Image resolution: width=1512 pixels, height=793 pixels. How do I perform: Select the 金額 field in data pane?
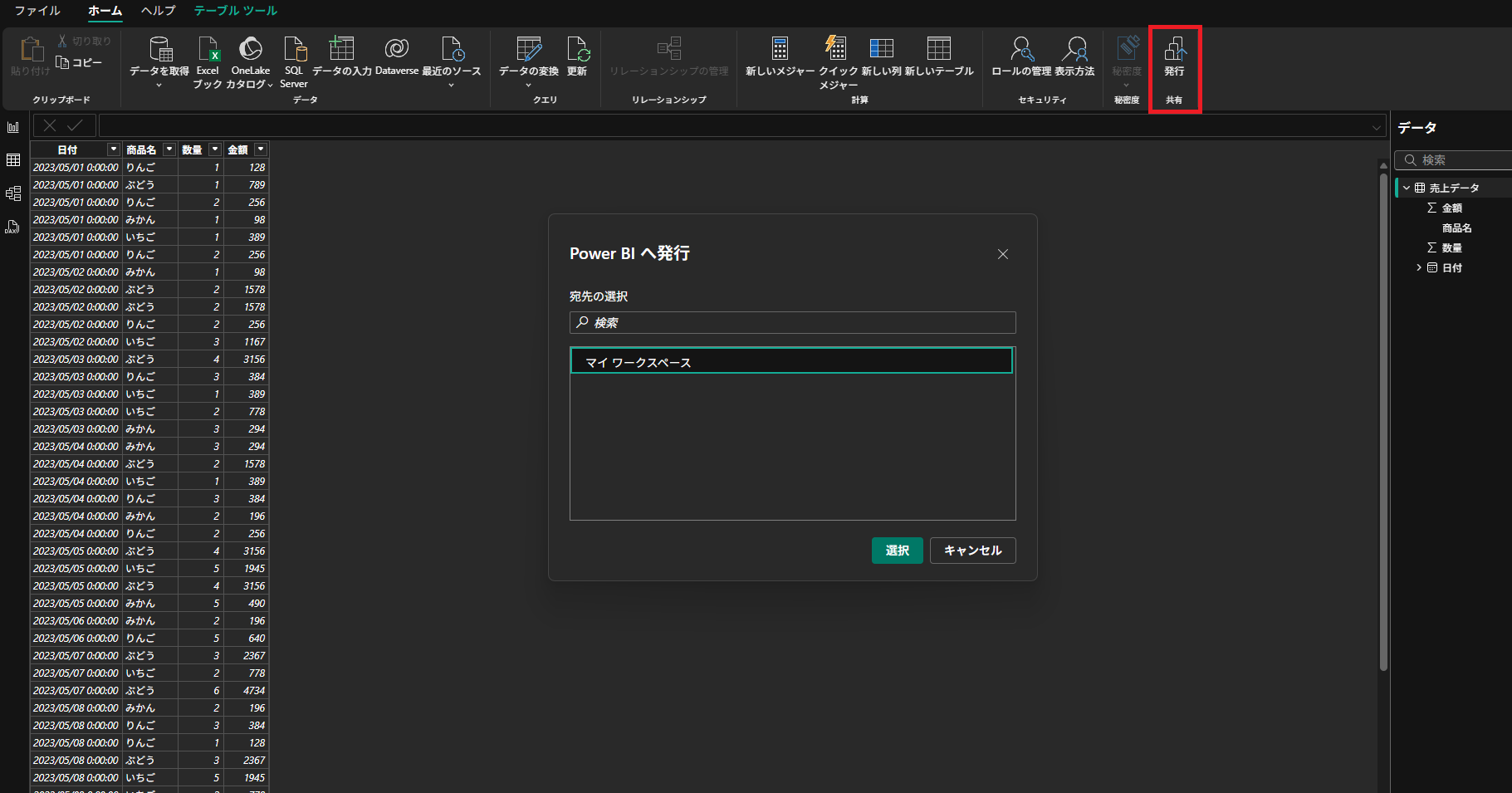[x=1452, y=208]
